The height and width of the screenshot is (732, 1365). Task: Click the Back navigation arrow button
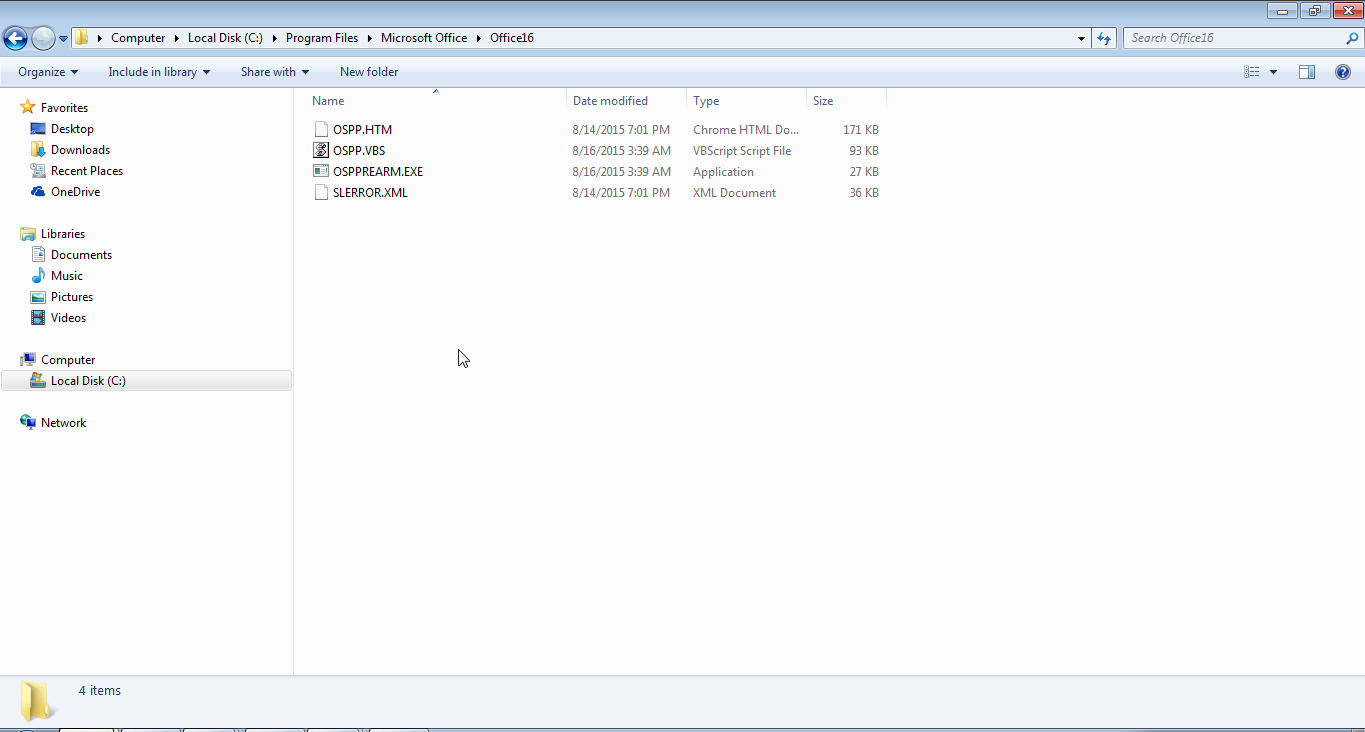(16, 39)
